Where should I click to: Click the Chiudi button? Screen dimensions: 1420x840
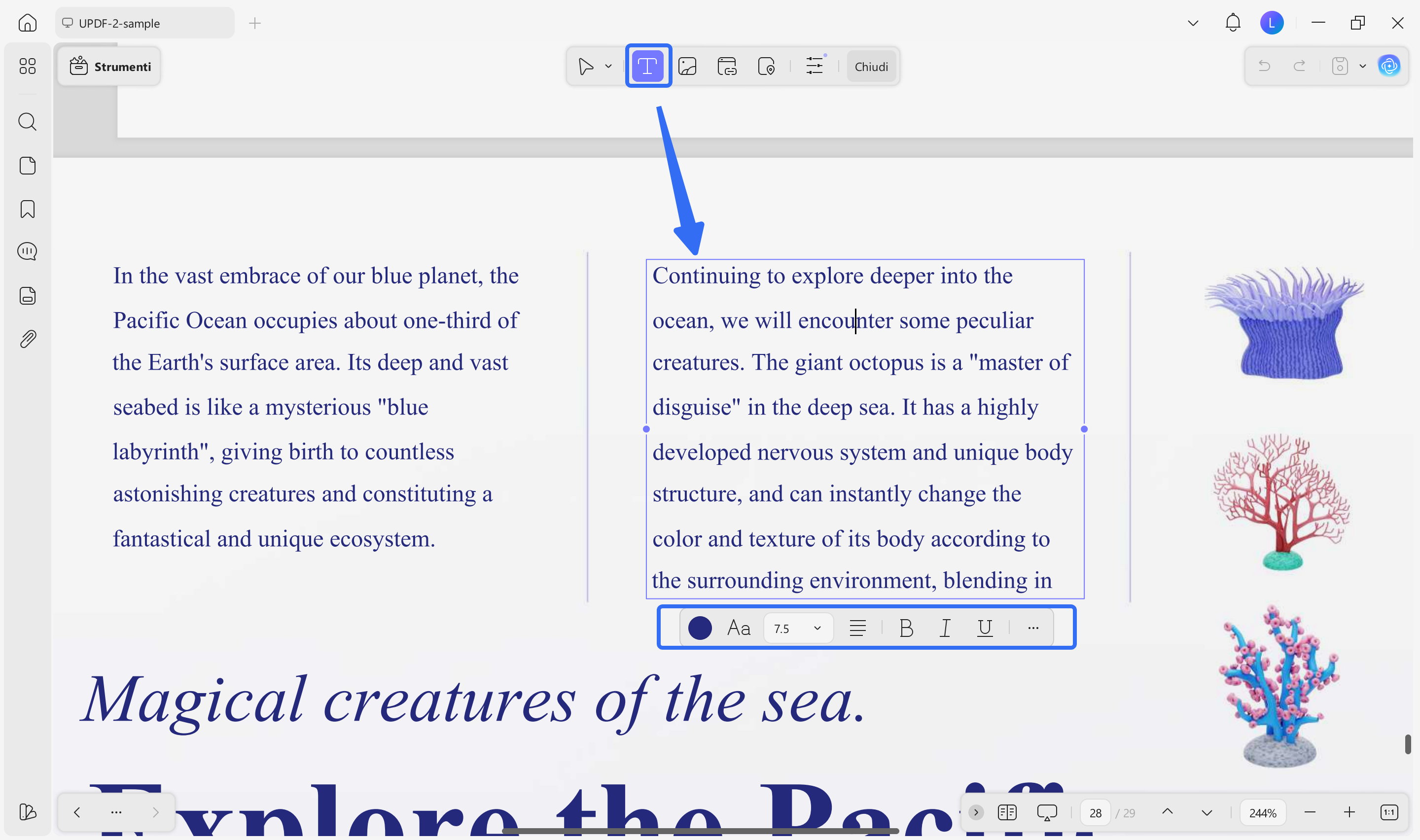click(x=871, y=67)
